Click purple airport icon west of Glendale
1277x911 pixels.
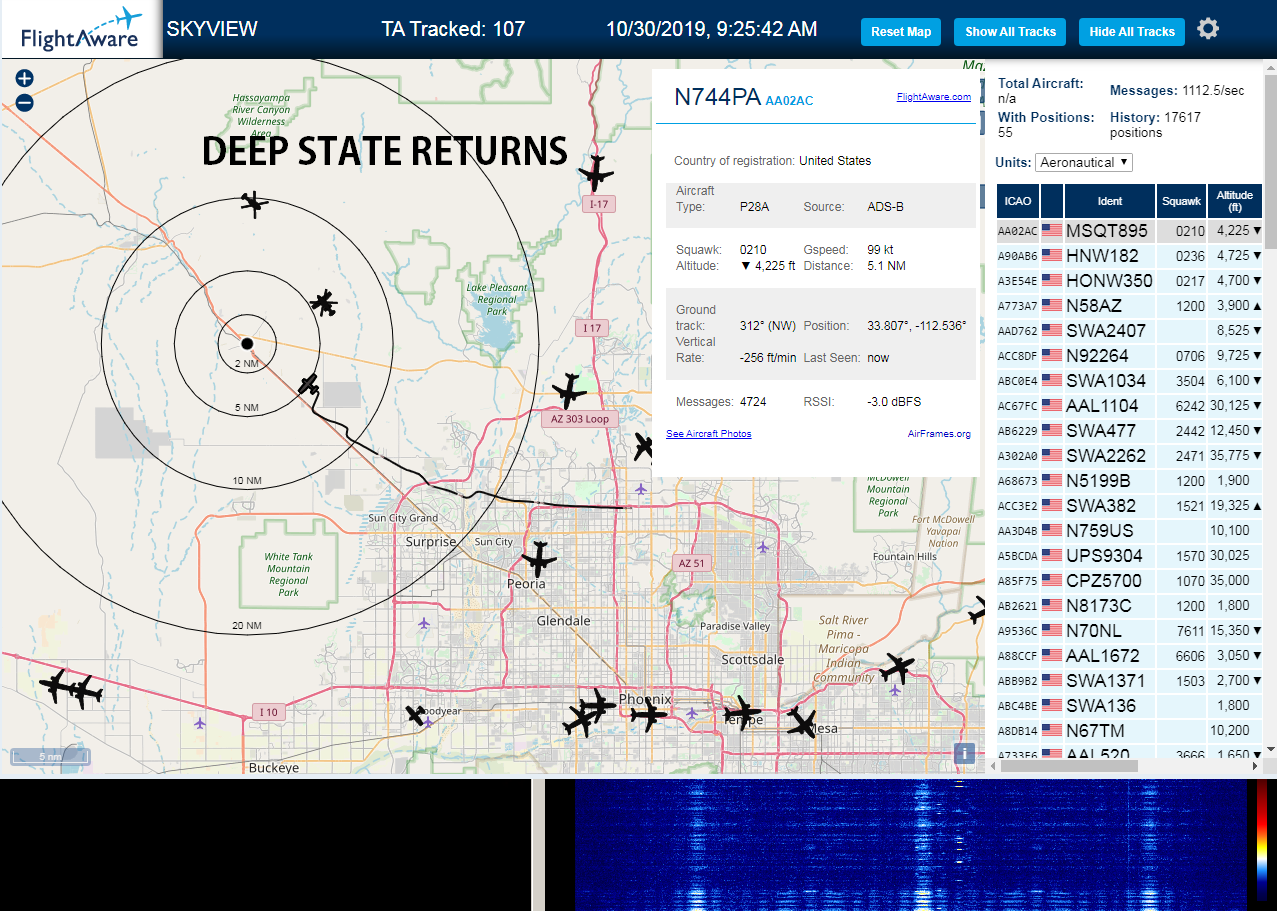point(424,623)
